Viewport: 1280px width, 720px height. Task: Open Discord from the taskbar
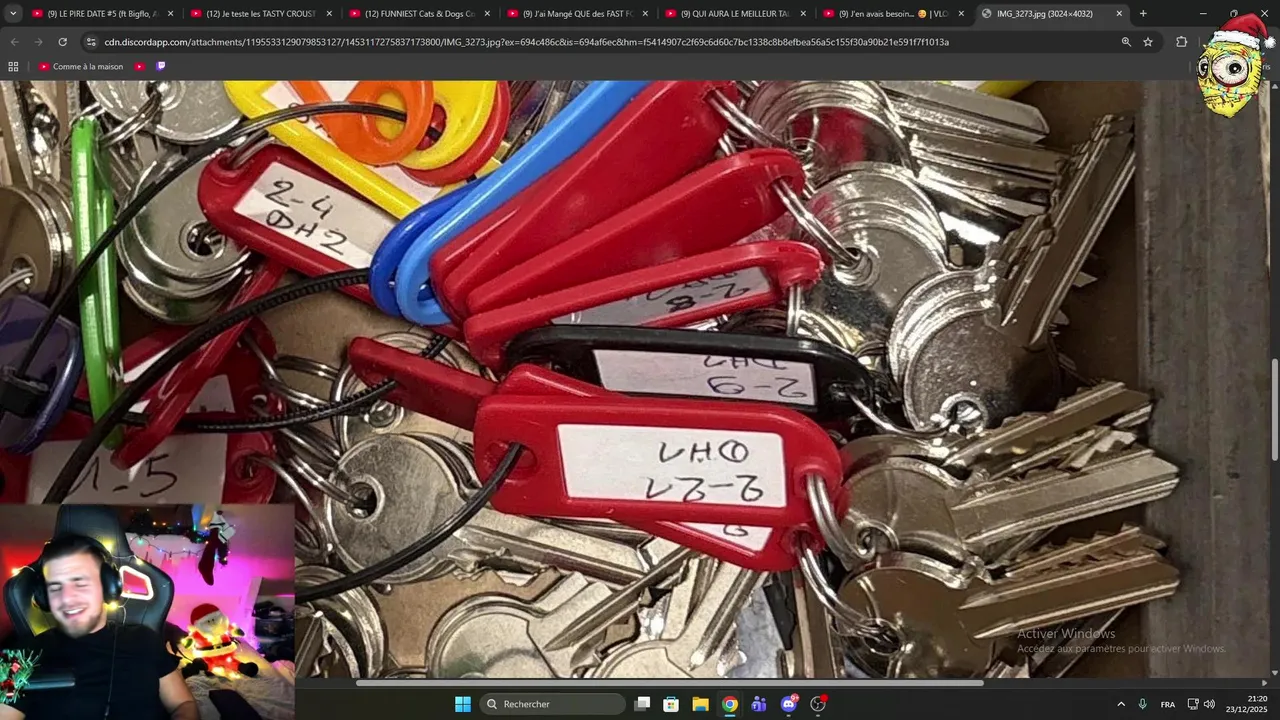(789, 704)
